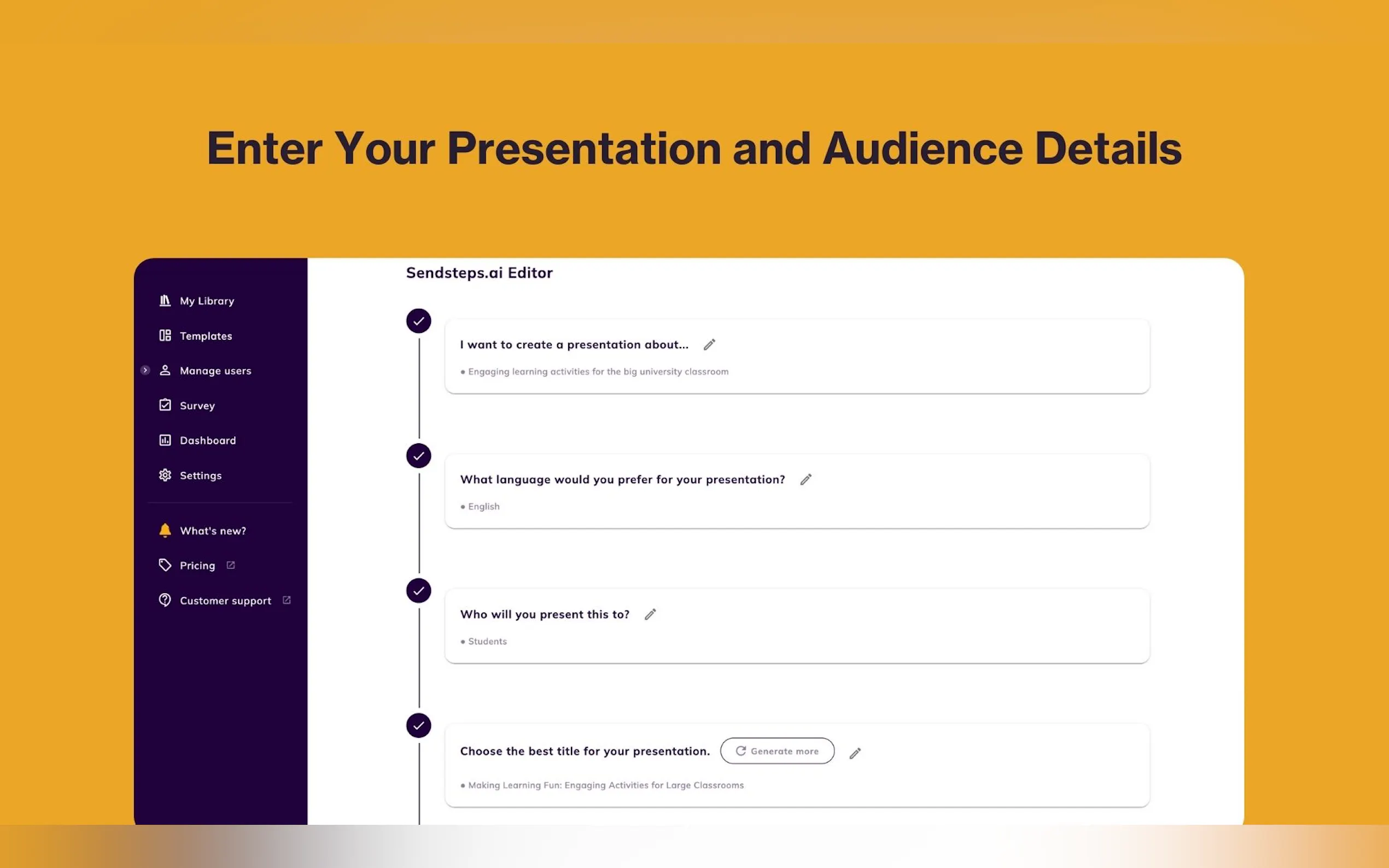
Task: Open the Survey menu item
Action: (x=197, y=405)
